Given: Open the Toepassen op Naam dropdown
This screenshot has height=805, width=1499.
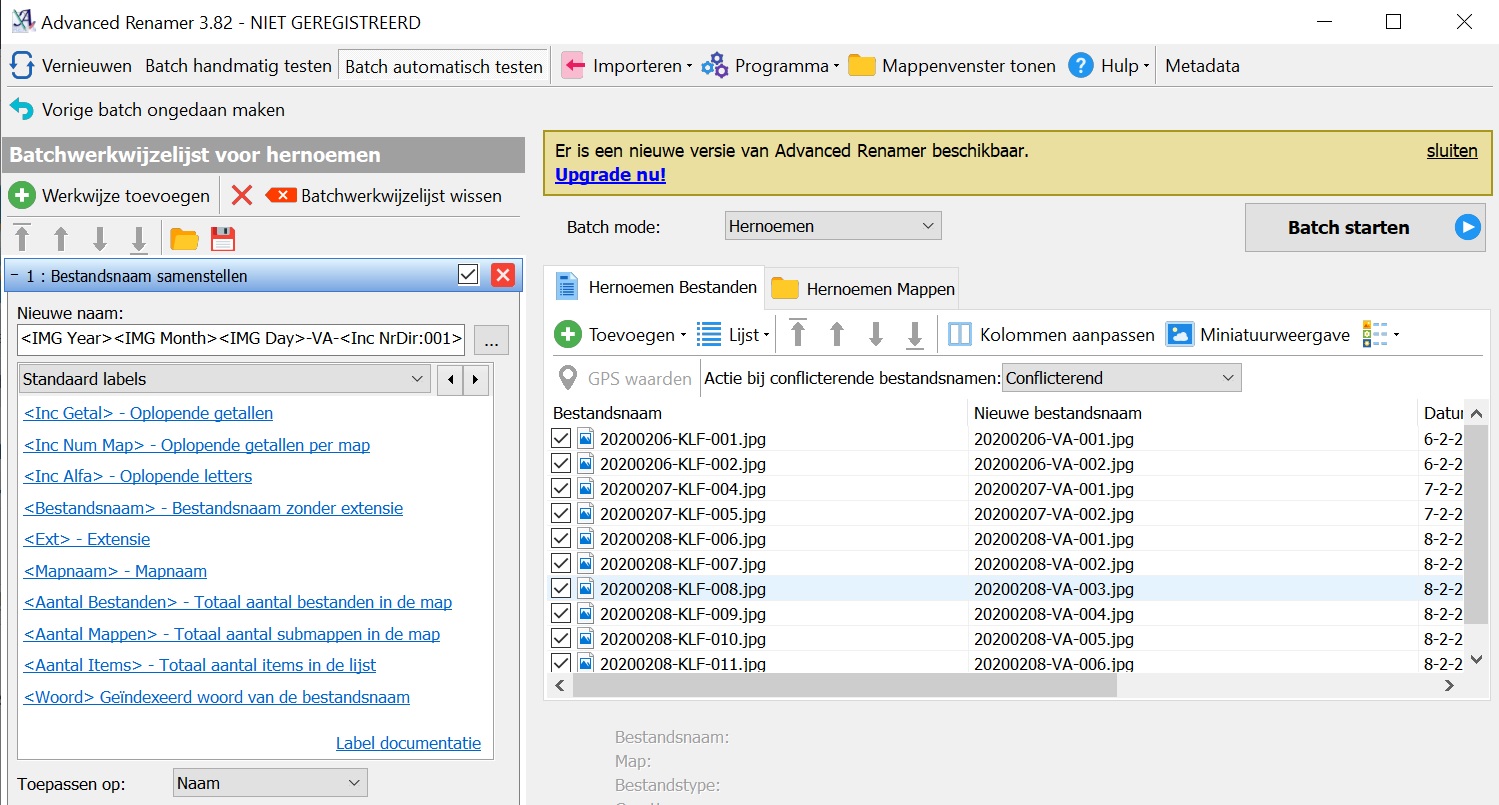Looking at the screenshot, I should click(270, 783).
